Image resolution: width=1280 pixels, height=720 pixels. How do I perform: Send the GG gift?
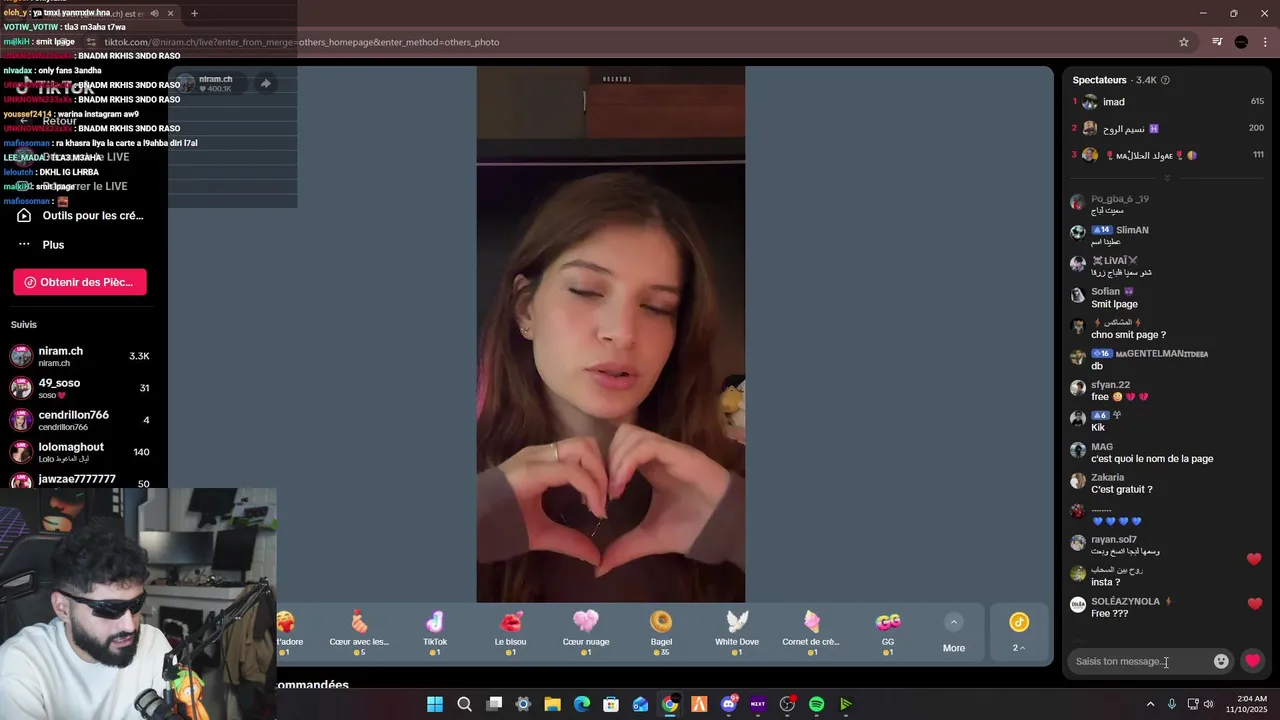(888, 633)
